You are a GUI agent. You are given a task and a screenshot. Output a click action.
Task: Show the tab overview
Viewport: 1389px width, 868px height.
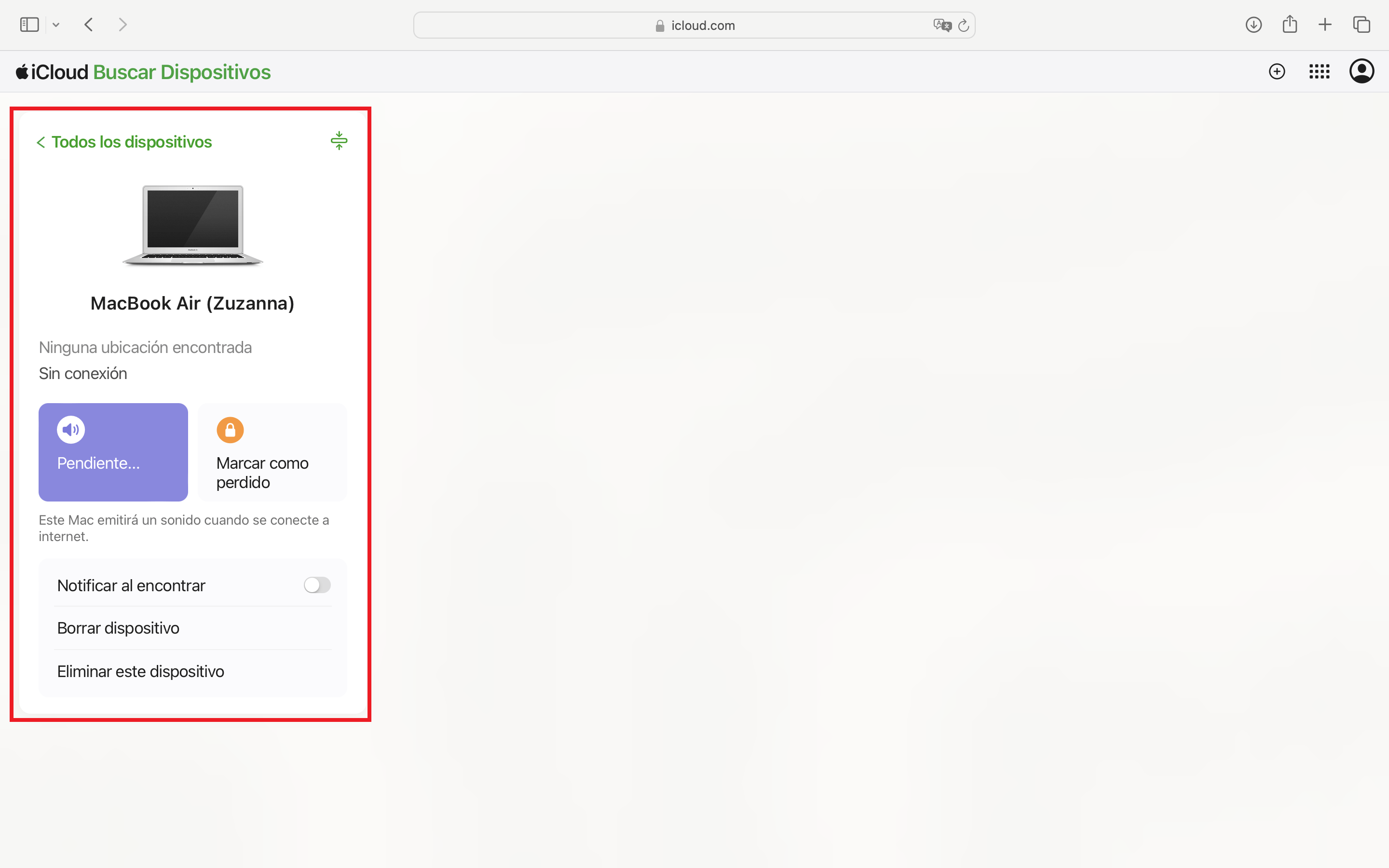[1362, 25]
